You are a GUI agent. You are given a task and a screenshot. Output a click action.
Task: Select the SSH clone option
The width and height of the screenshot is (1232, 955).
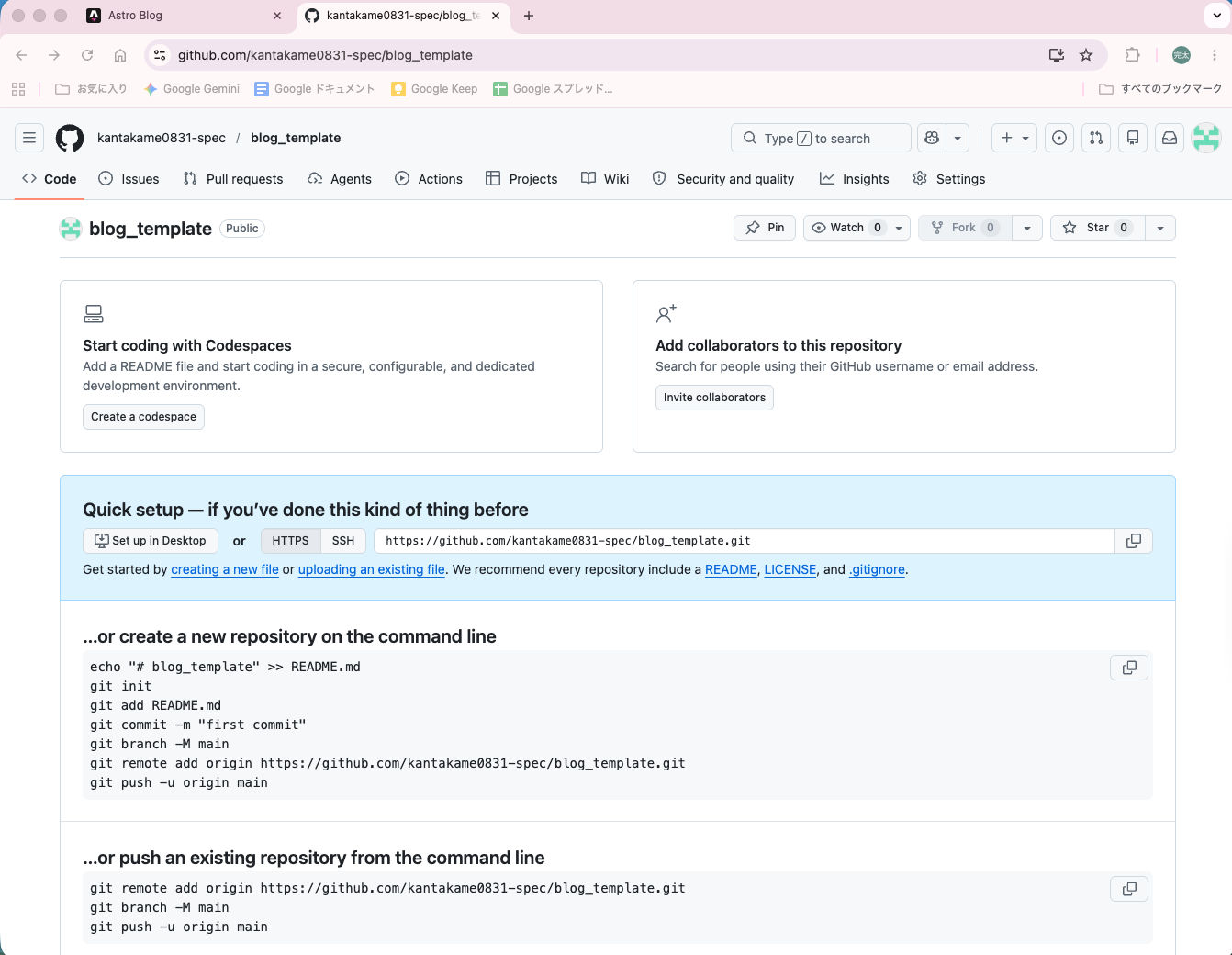coord(343,541)
